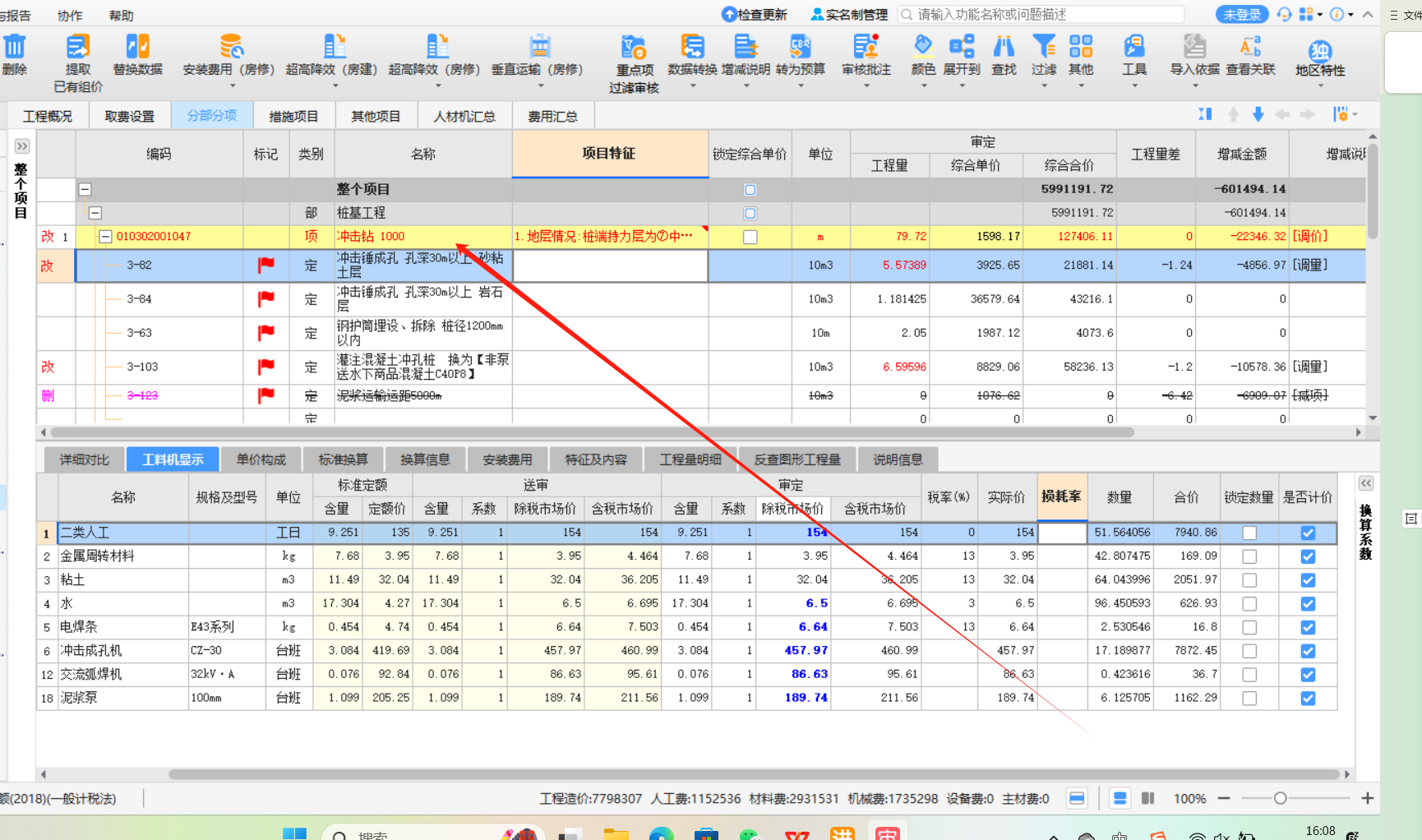Click the 查看关联 icon
The height and width of the screenshot is (840, 1422).
[1250, 55]
